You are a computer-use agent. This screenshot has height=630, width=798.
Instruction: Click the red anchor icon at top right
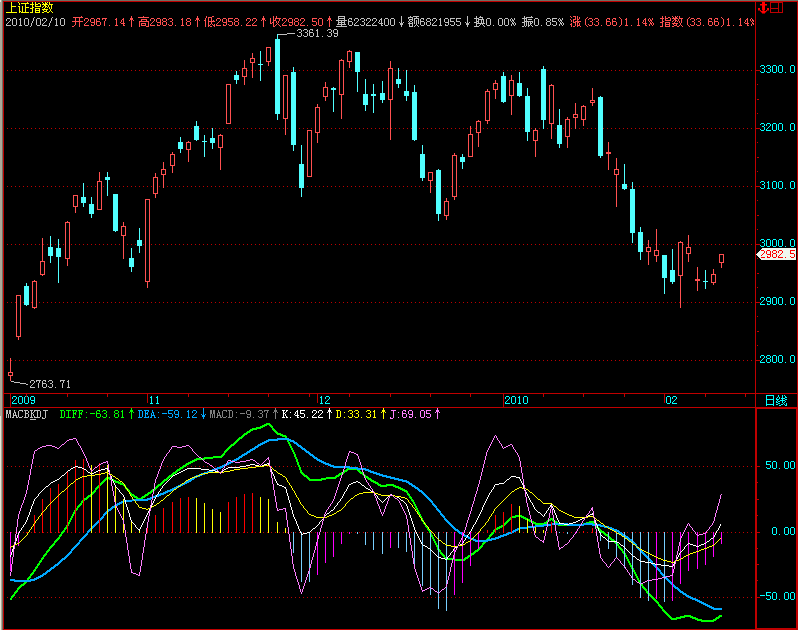point(763,7)
